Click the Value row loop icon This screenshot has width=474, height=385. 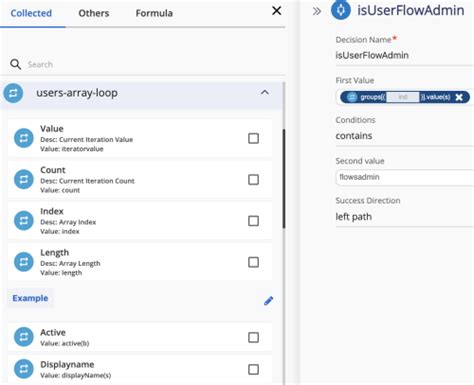click(x=24, y=138)
